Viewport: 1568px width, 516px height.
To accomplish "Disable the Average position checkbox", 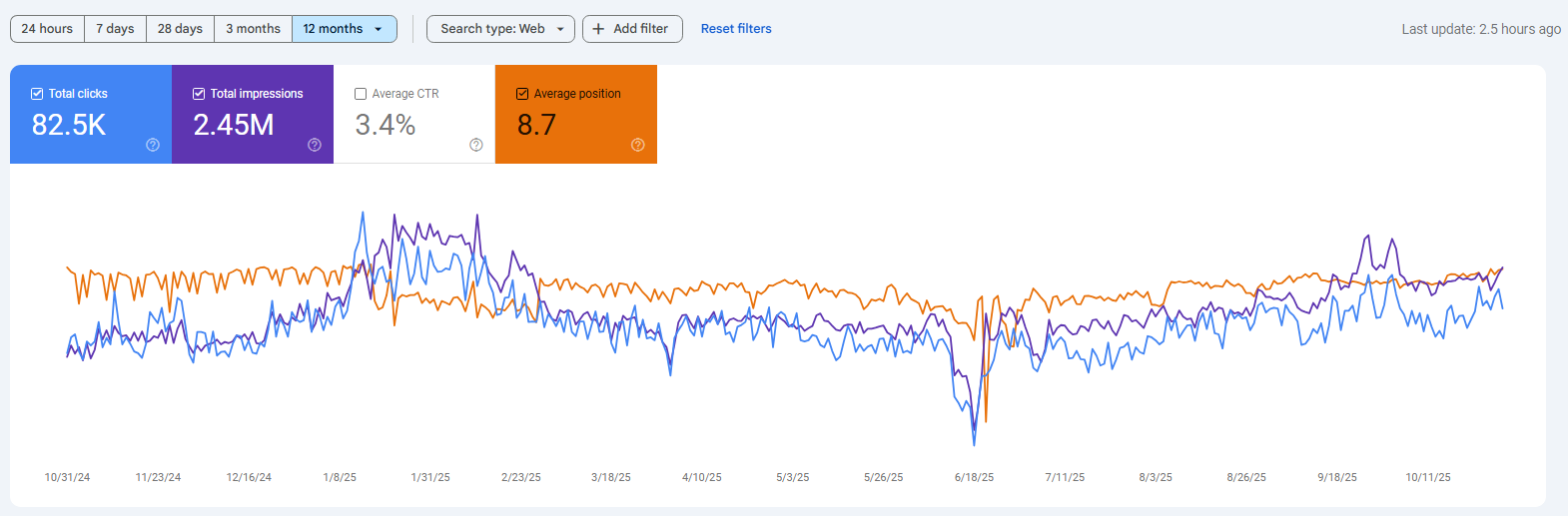I will point(522,94).
